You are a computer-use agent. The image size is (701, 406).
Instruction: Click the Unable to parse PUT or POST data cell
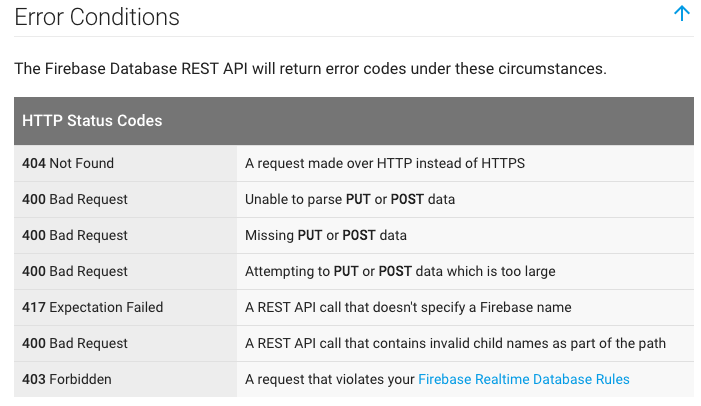(x=465, y=199)
